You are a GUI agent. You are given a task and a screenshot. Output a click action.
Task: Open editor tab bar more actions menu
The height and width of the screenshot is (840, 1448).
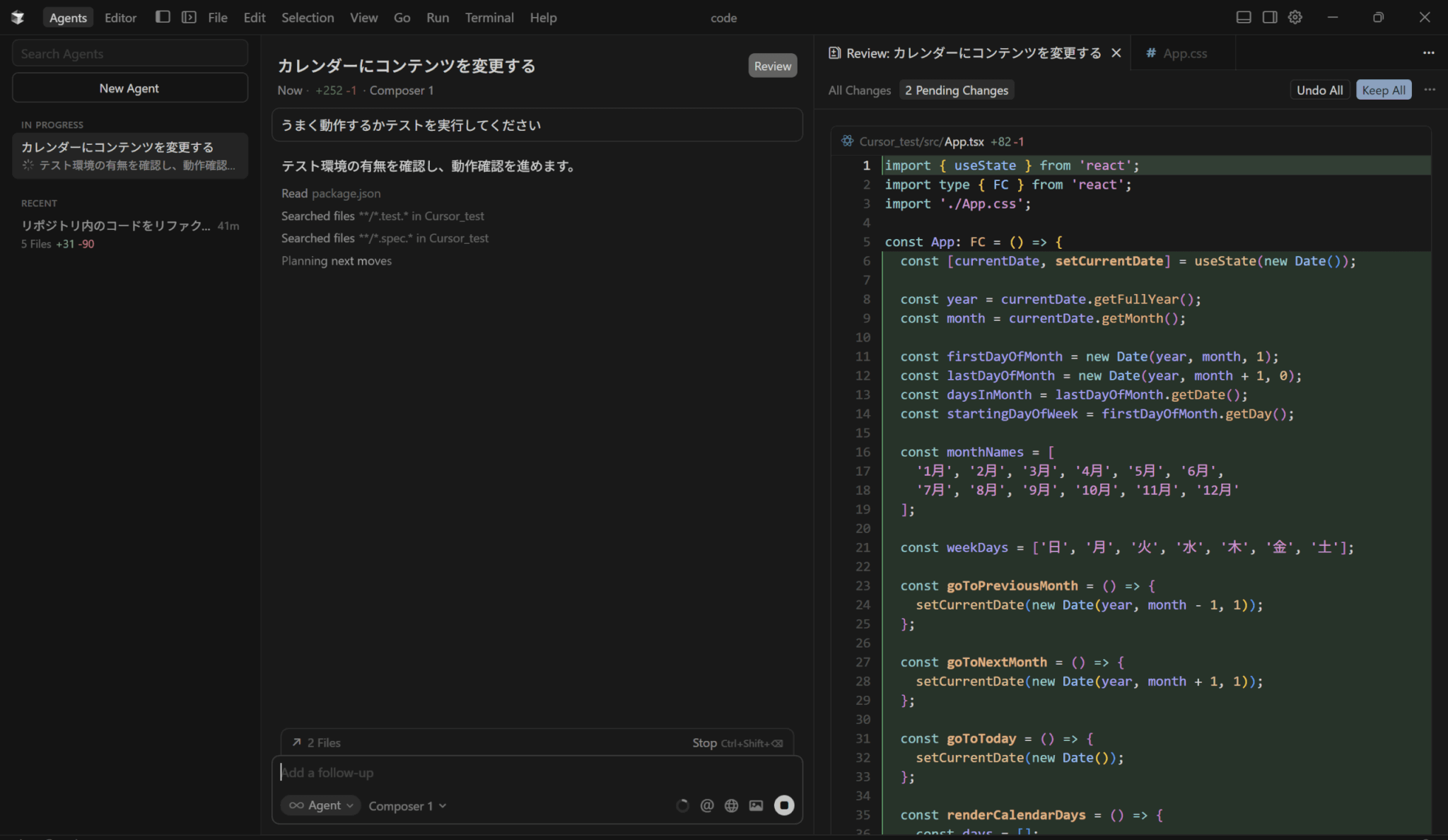pos(1428,53)
